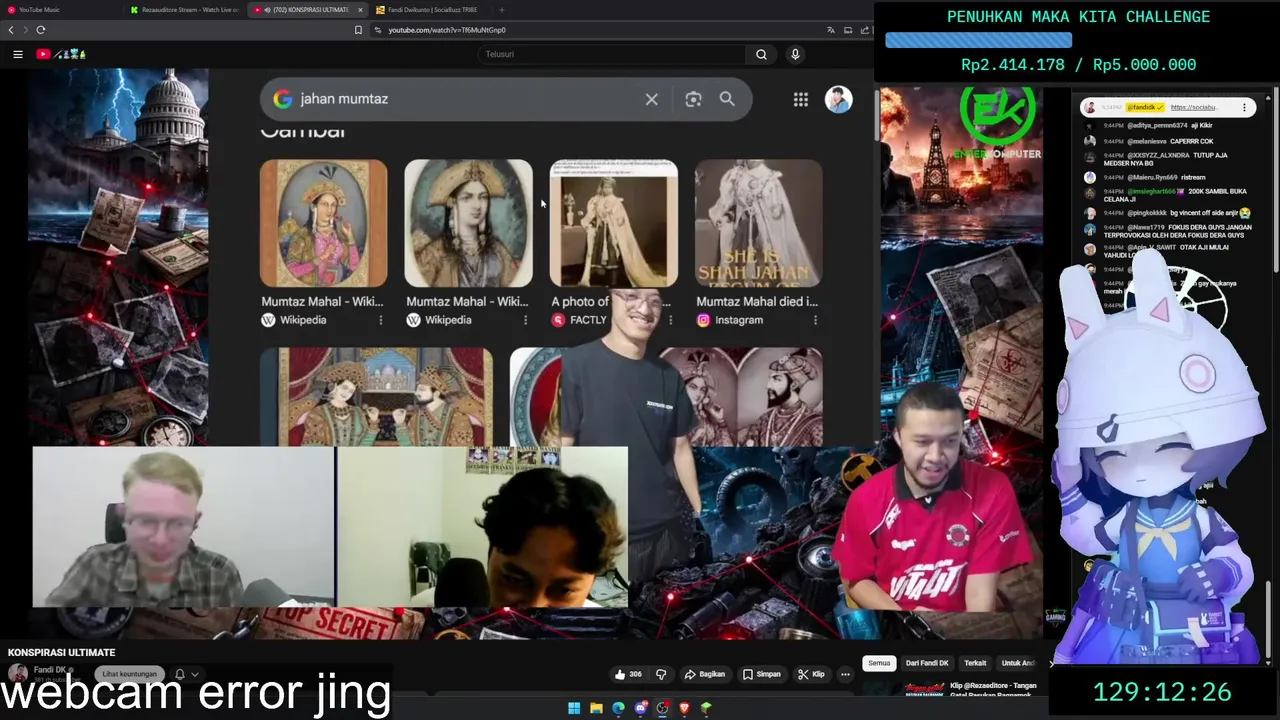Click the KONSPIRASI ULTIMATE video title
The image size is (1280, 720).
[x=61, y=652]
